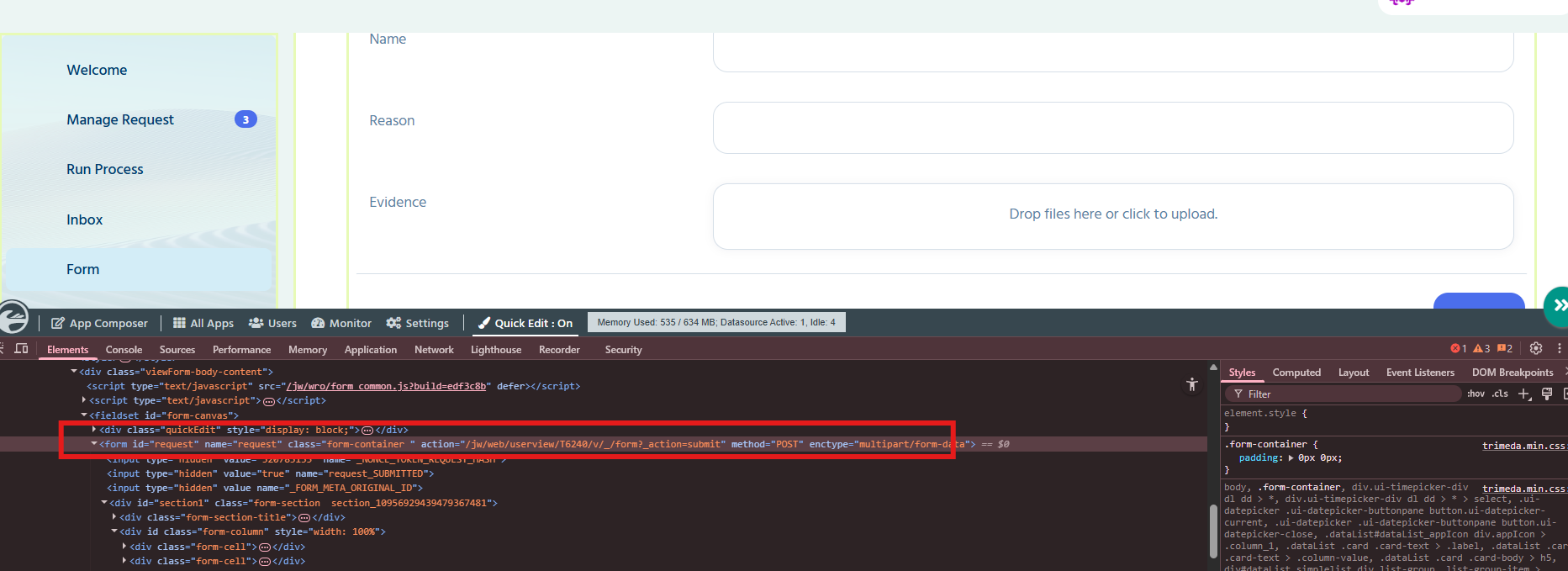Screen dimensions: 1568x571
Task: Select the Event Listeners sidebar tab
Action: (x=1420, y=372)
